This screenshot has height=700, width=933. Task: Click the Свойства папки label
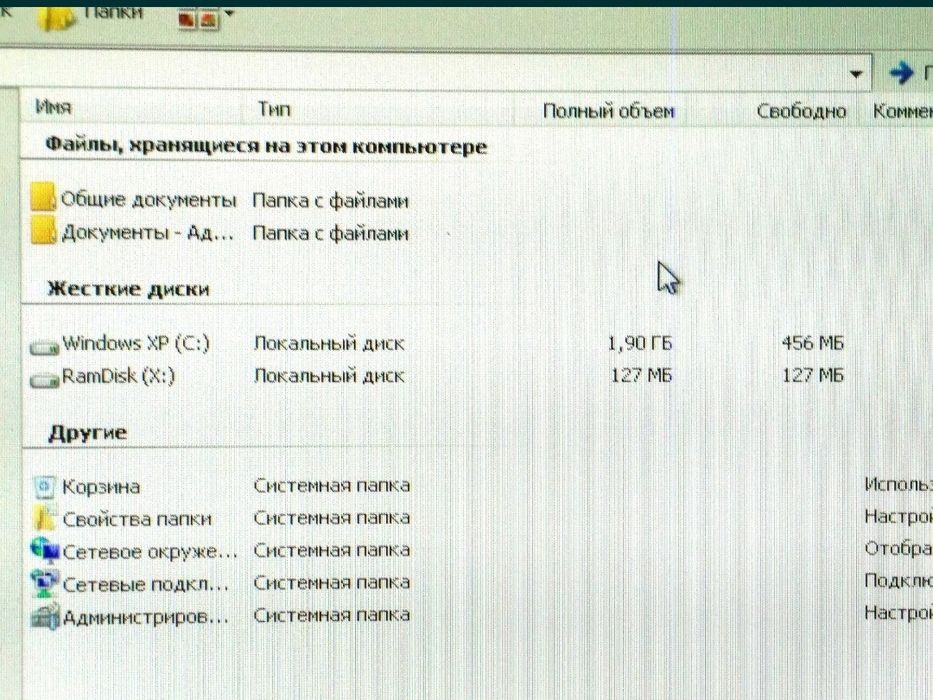coord(137,519)
